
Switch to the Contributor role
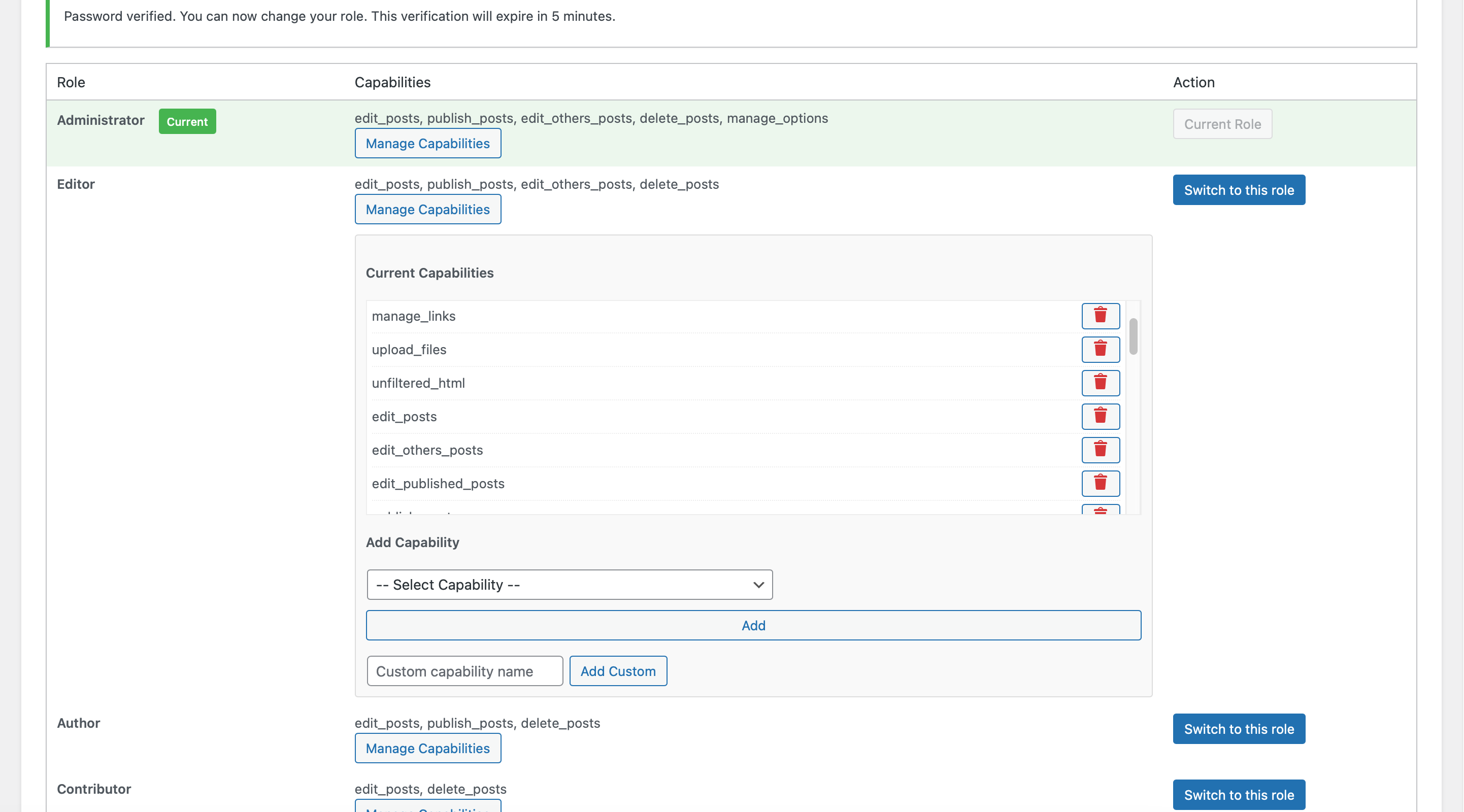pos(1239,794)
